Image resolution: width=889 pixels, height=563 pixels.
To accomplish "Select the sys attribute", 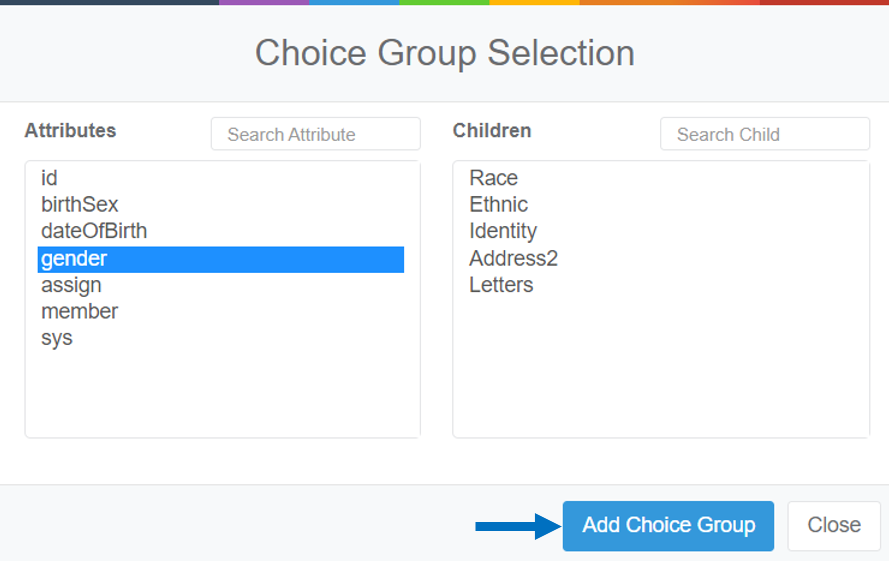I will coord(57,338).
